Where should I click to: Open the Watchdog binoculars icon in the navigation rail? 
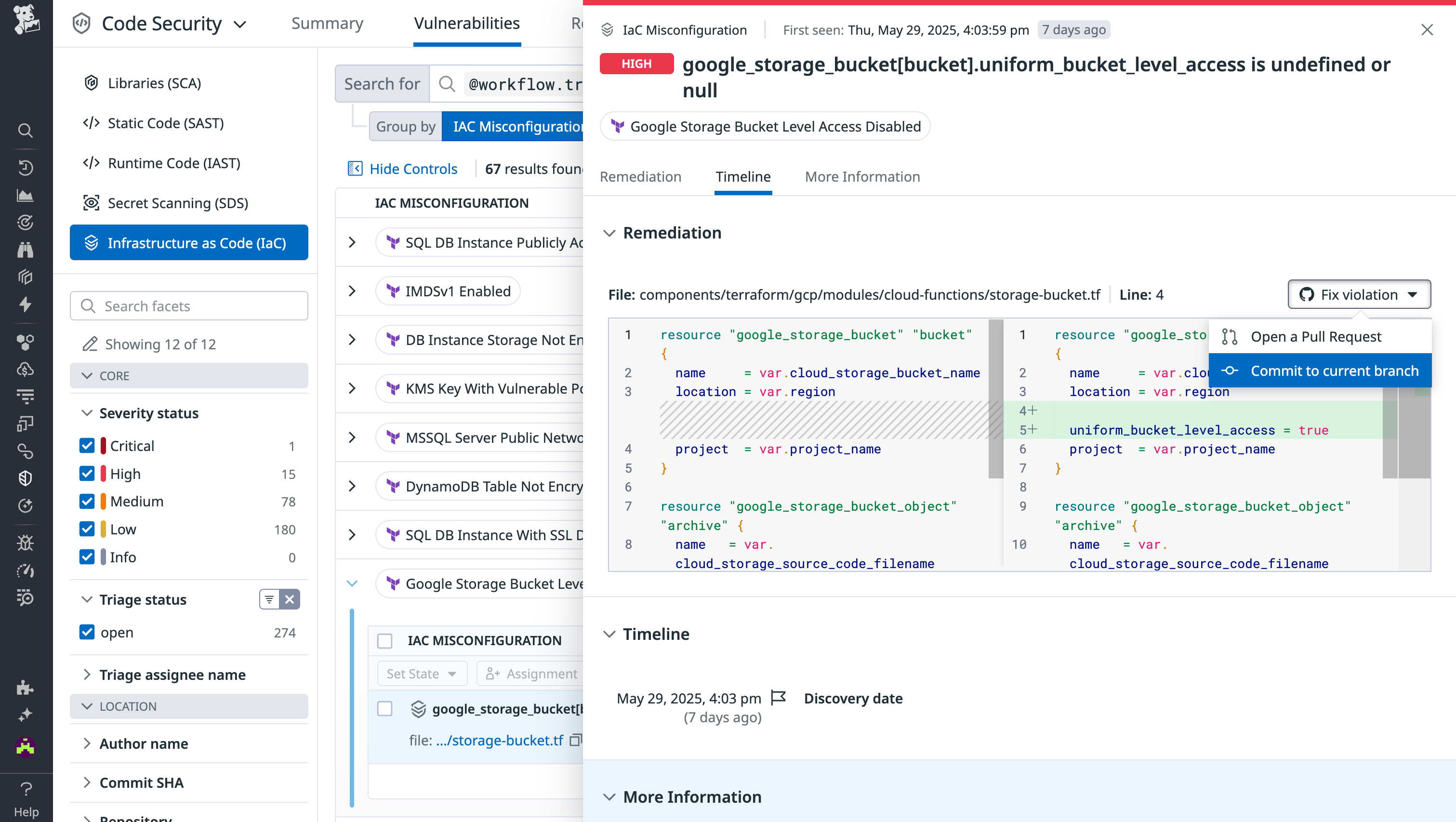point(26,249)
